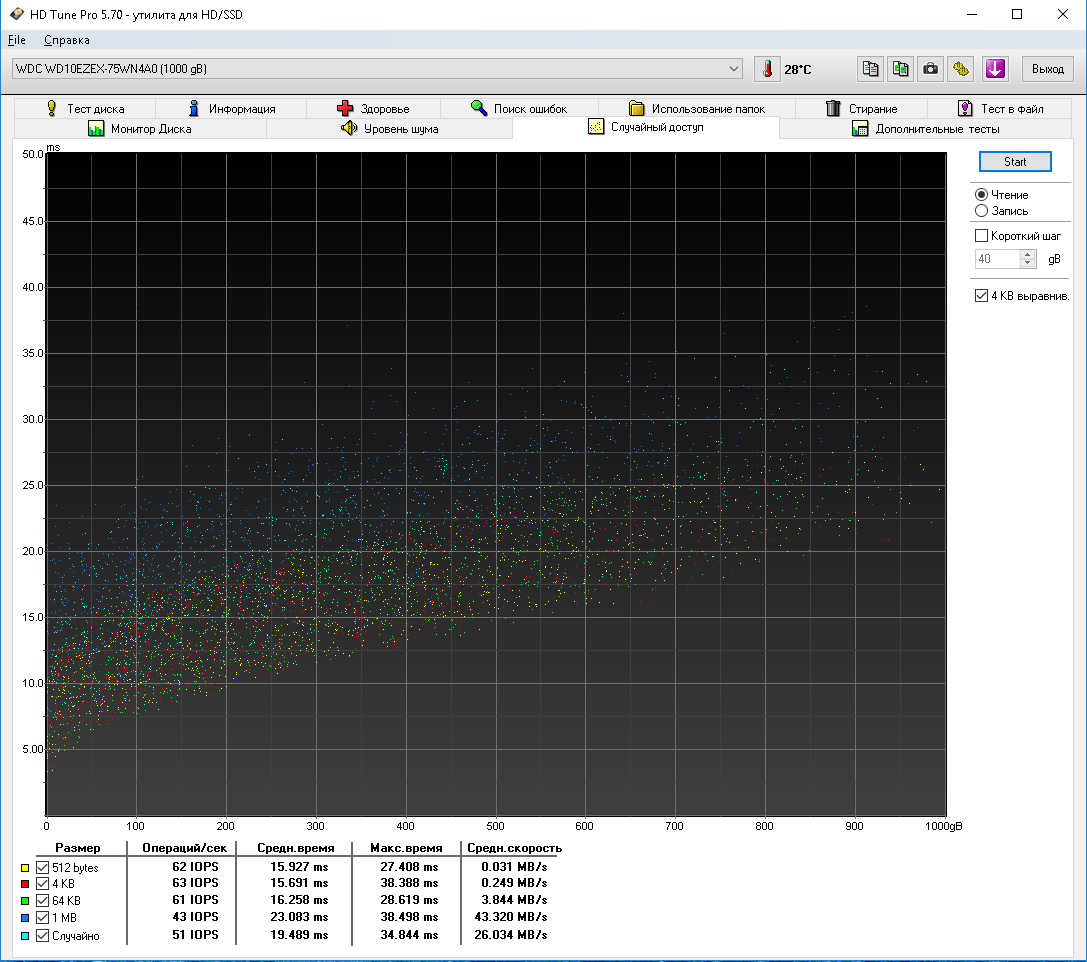
Task: Click the thermometer temperature icon
Action: 767,69
